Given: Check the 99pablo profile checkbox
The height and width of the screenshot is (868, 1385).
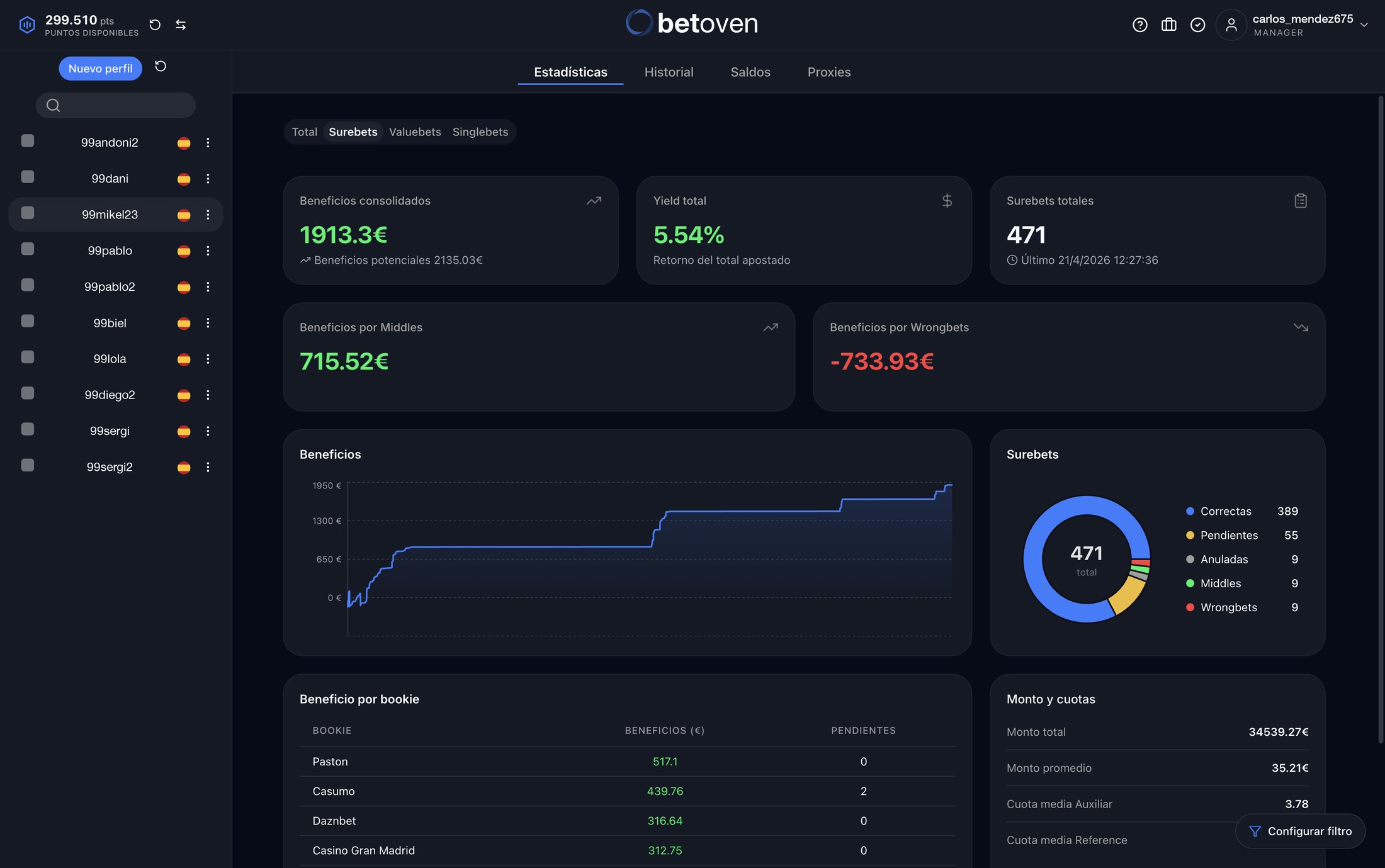Looking at the screenshot, I should click(x=28, y=249).
